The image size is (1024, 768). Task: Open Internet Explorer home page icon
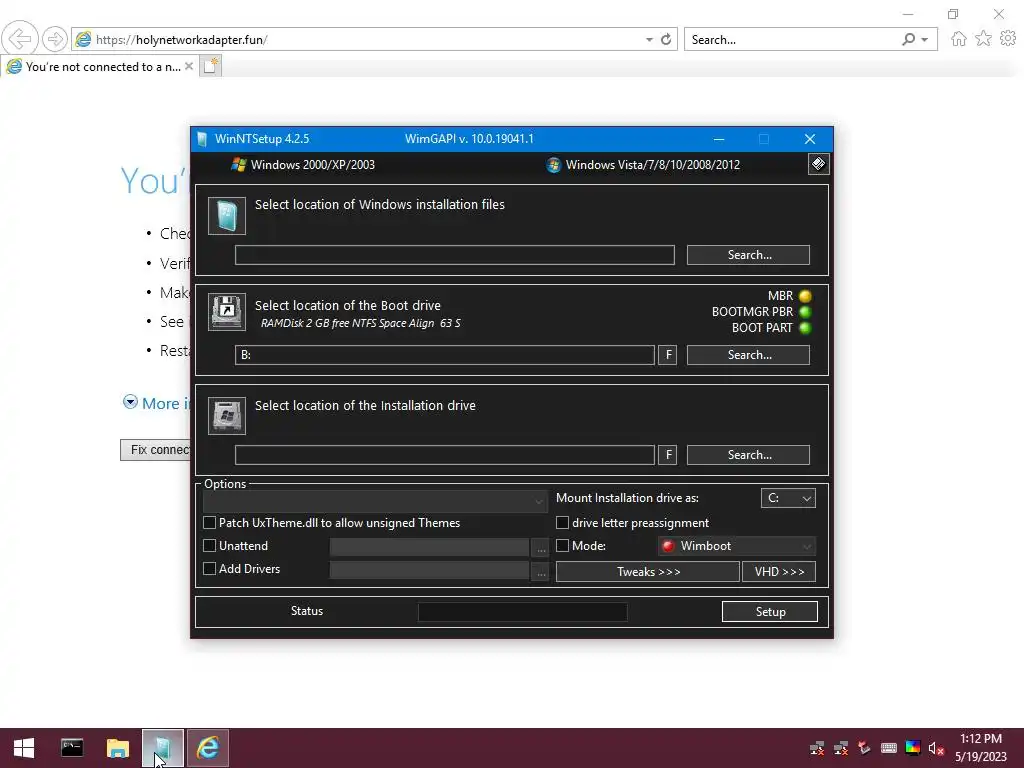tap(959, 39)
